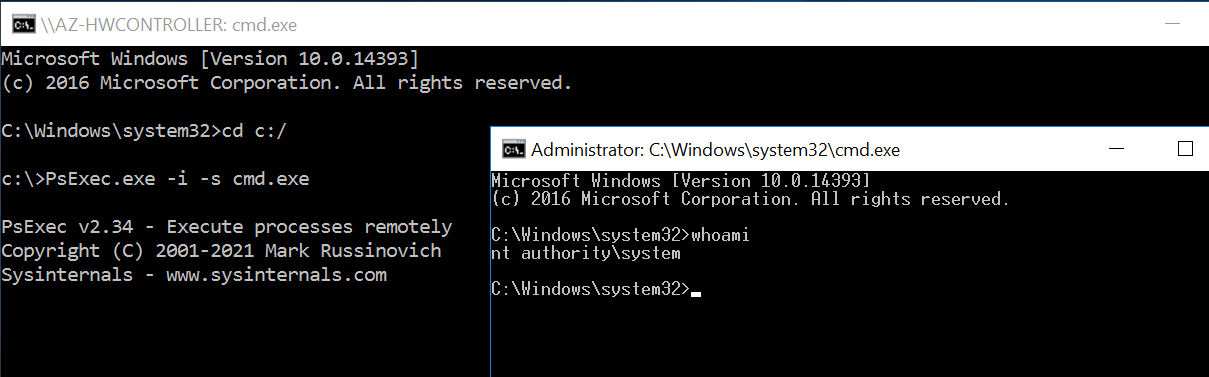The width and height of the screenshot is (1209, 377).
Task: Click "Execute processes remotely" in the PsExec banner
Action: [x=310, y=227]
